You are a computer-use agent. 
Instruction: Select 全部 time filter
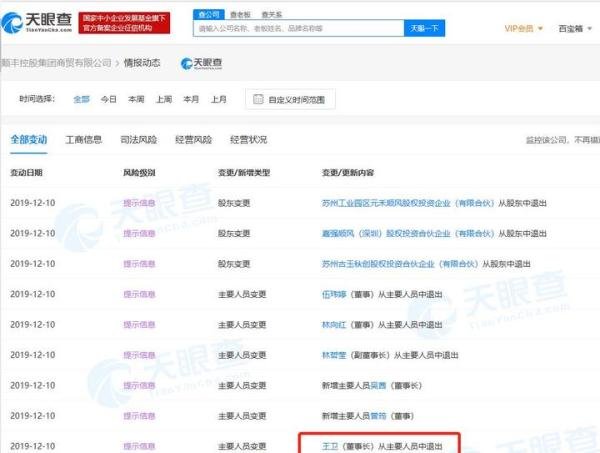tap(81, 99)
